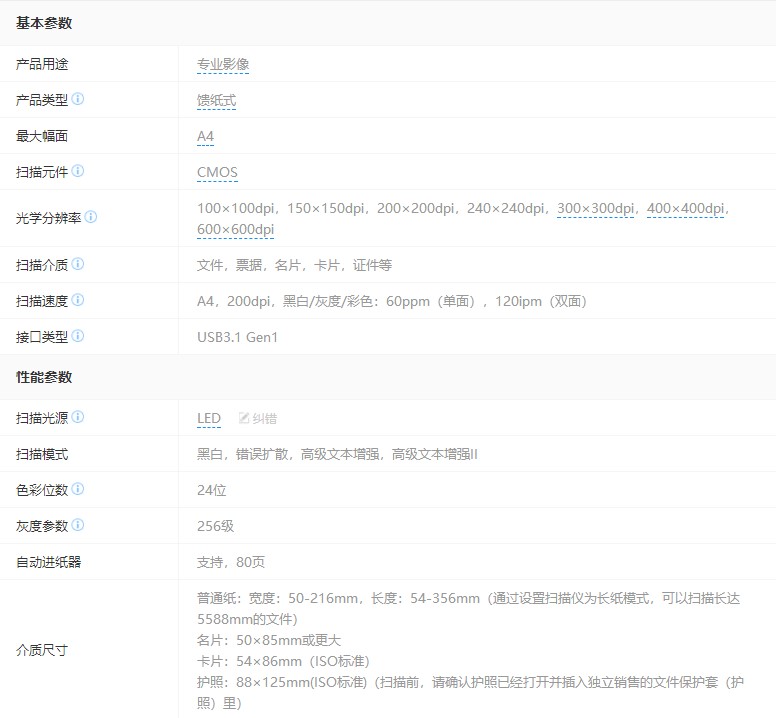Open the 专业影像 link
This screenshot has width=776, height=718.
tap(223, 64)
